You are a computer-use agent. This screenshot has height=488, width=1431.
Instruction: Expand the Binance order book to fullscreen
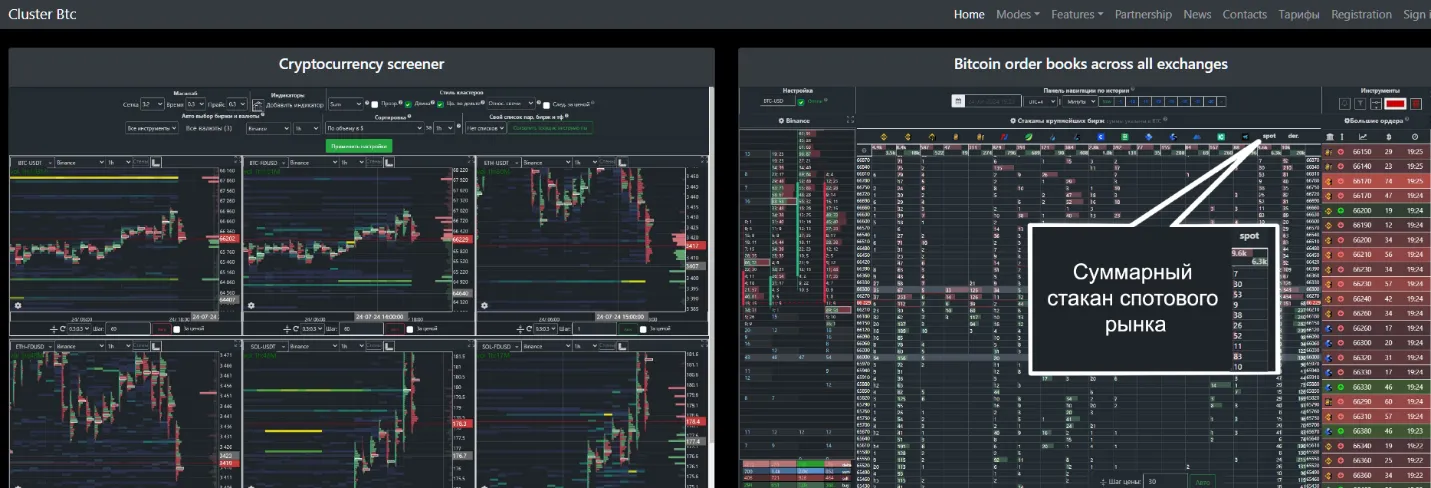click(850, 120)
